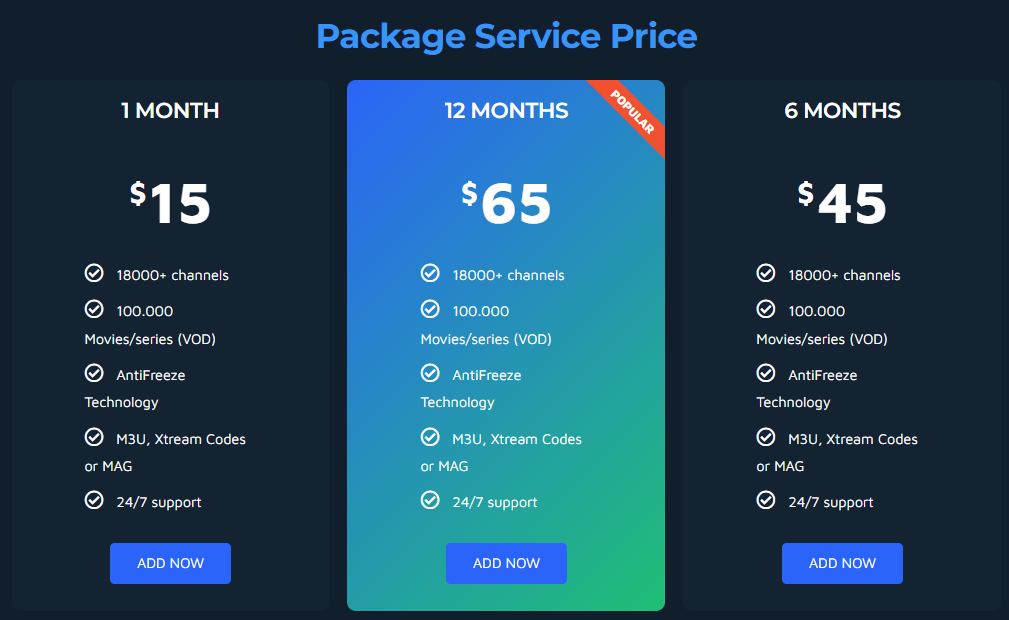The height and width of the screenshot is (620, 1009).
Task: Click 100.000 checkmark icon in 6 Months plan
Action: click(x=766, y=309)
